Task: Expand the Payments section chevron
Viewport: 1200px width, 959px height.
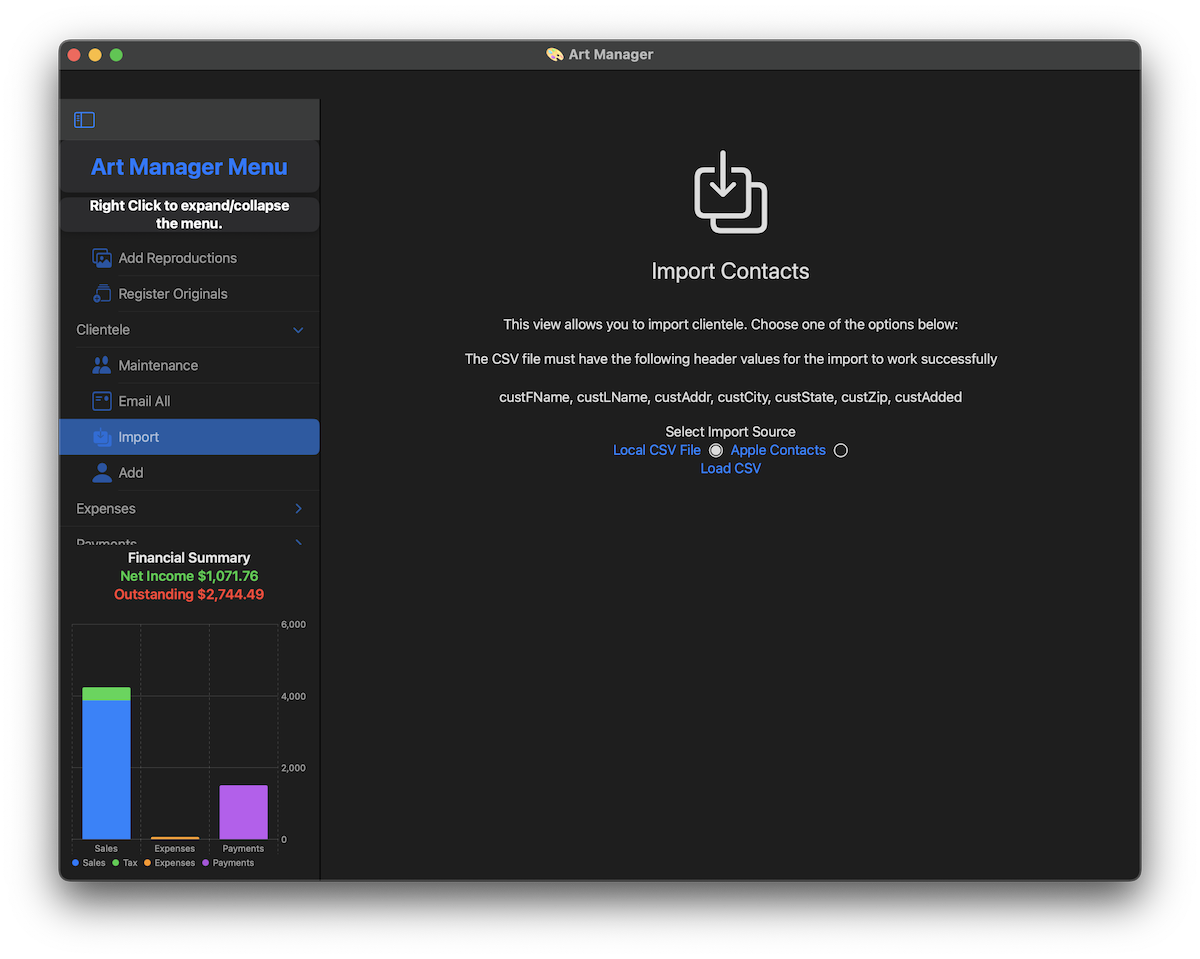Action: pyautogui.click(x=298, y=543)
